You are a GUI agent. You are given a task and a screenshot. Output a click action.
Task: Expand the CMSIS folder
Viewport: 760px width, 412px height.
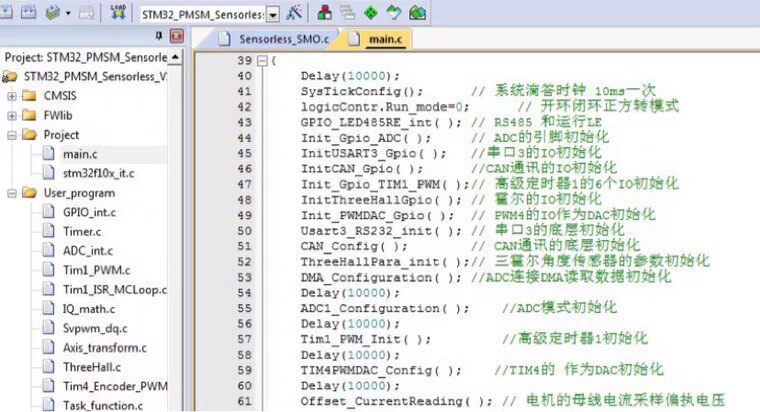click(12, 96)
